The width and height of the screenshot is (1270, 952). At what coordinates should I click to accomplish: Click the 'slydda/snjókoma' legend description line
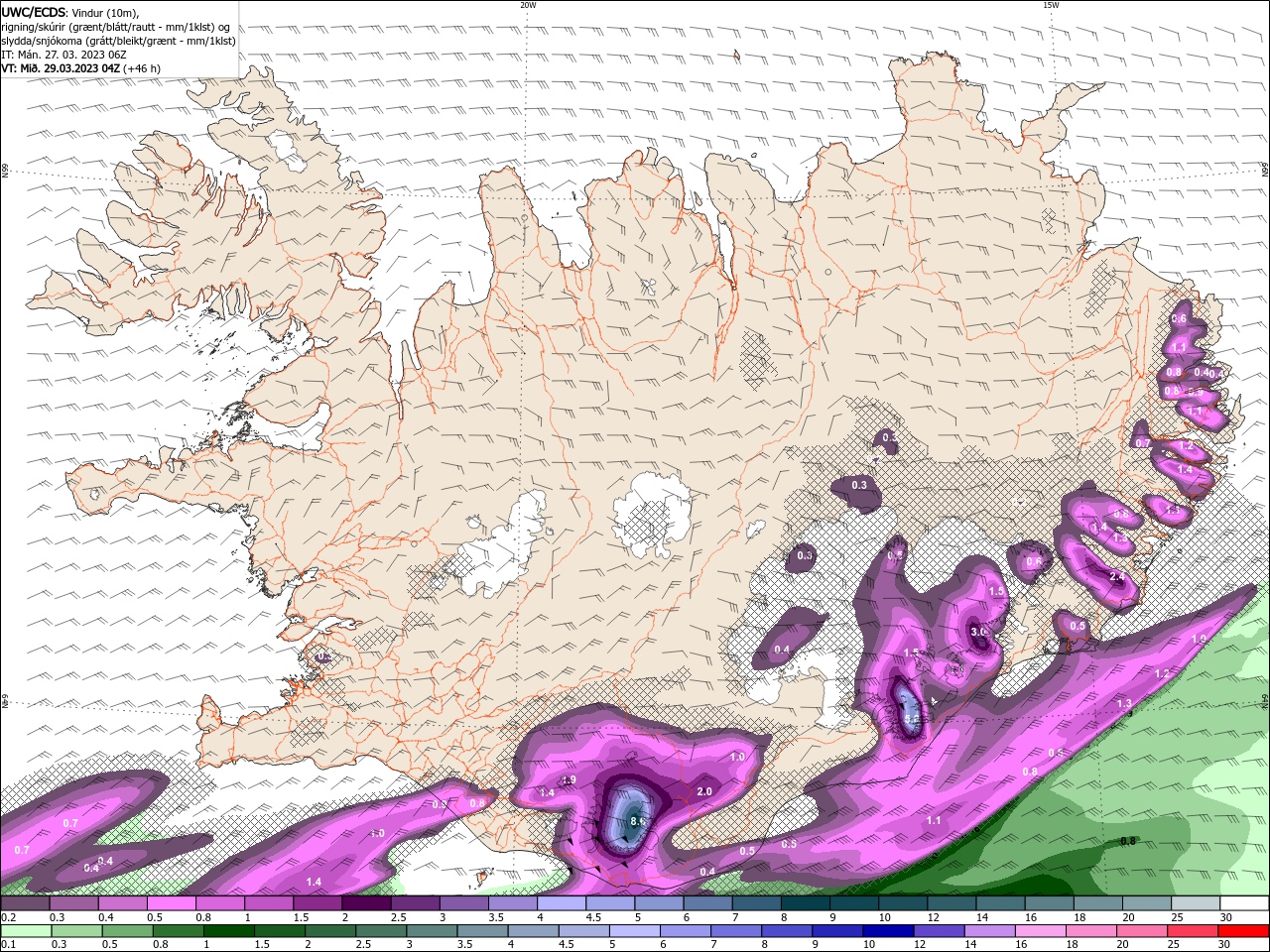click(118, 41)
